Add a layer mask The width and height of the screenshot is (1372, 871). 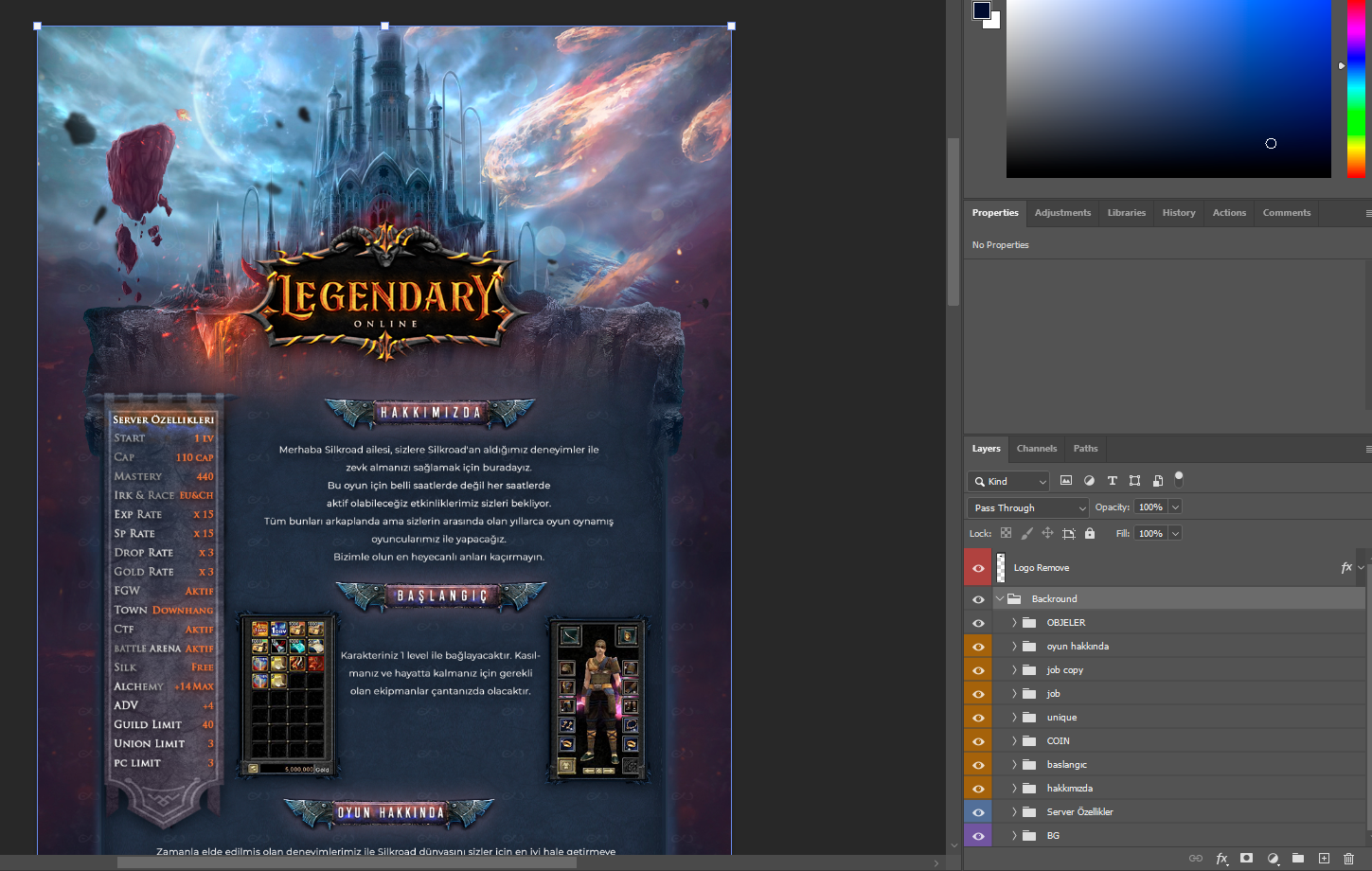coord(1247,859)
